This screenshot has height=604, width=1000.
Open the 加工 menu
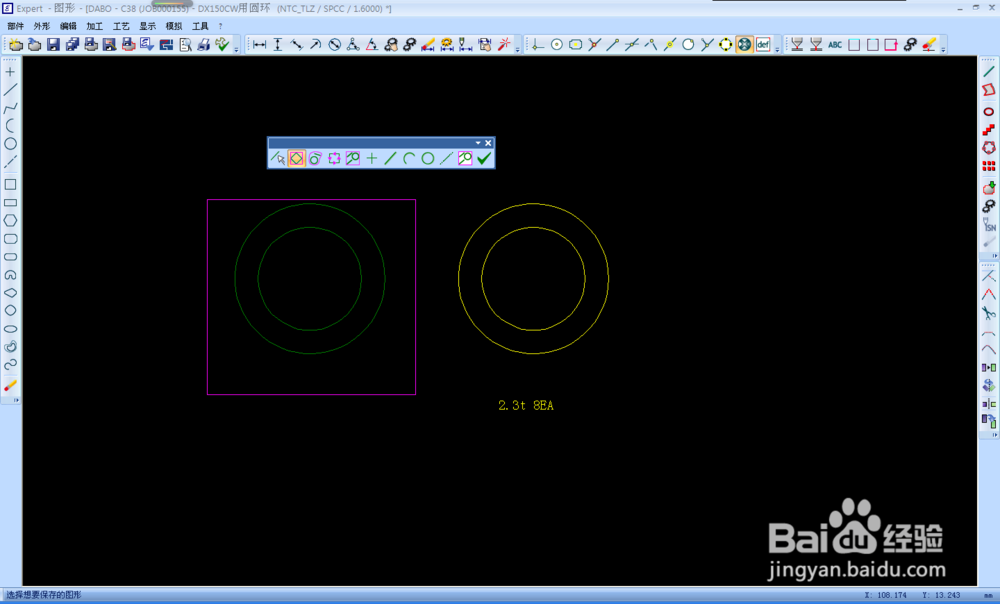(94, 26)
